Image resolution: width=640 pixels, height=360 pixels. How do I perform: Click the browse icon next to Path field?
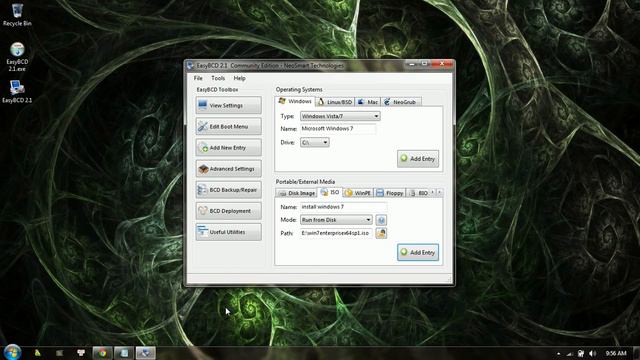pyautogui.click(x=381, y=233)
